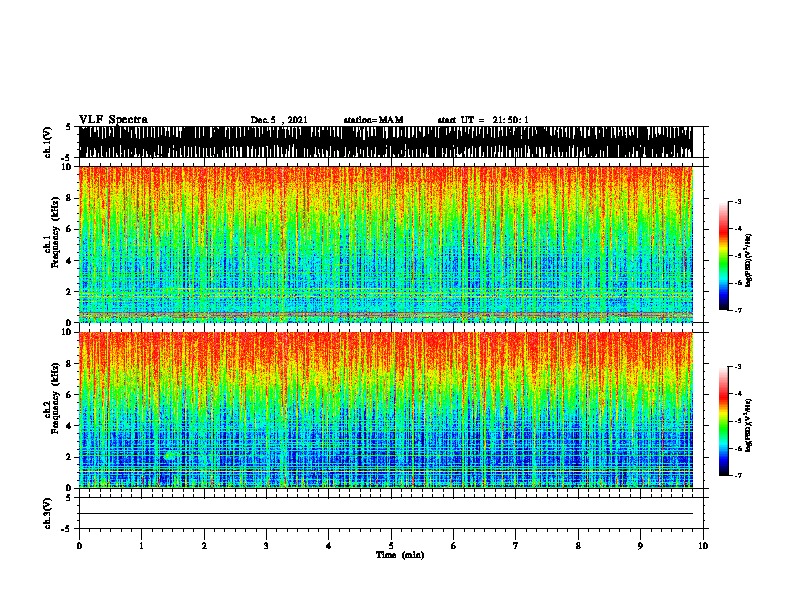Click the ch.2 spectrogram color scale bar
792x612 pixels.
coord(724,421)
